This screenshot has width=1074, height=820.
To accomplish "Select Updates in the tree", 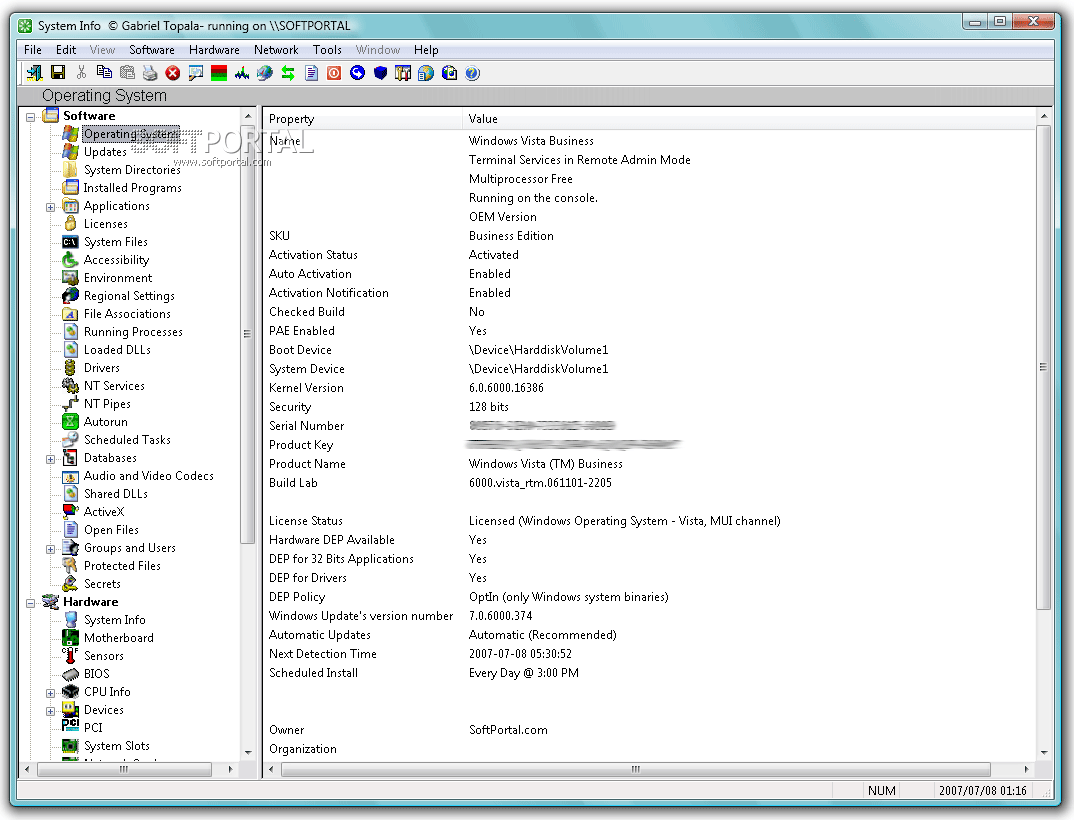I will click(x=105, y=152).
